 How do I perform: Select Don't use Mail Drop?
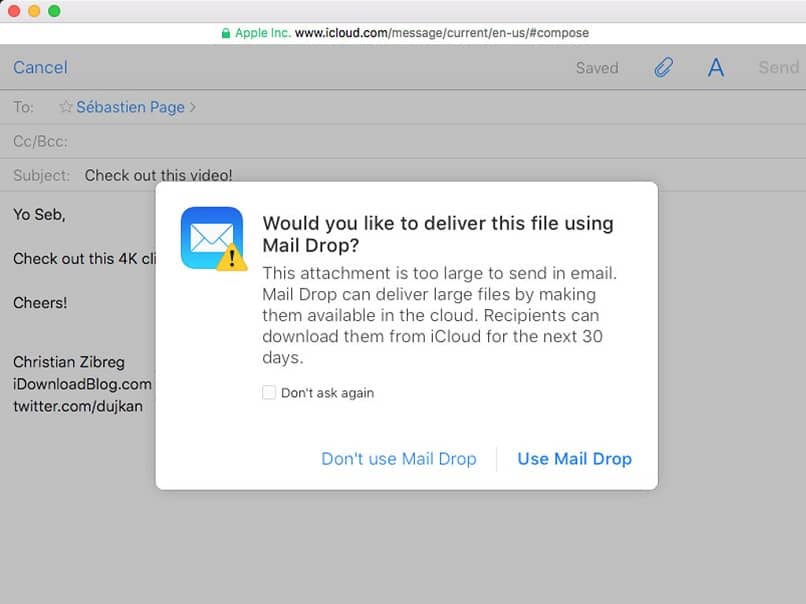(x=399, y=459)
